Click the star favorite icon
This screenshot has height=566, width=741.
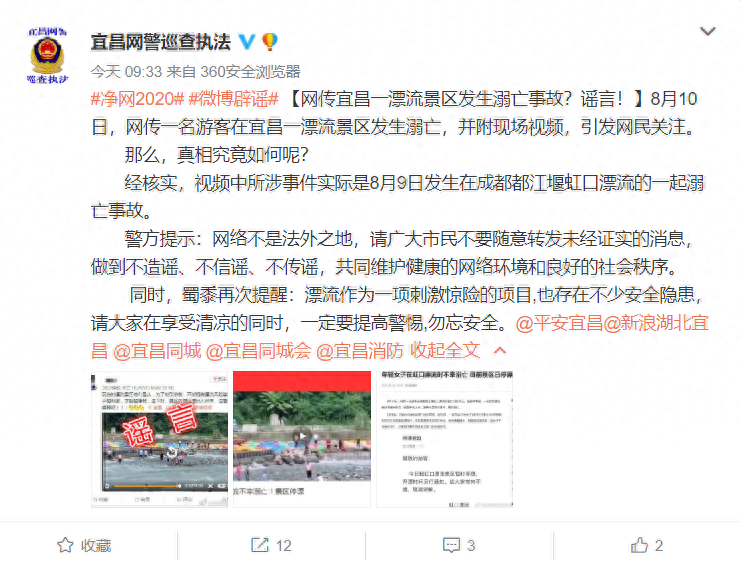65,545
